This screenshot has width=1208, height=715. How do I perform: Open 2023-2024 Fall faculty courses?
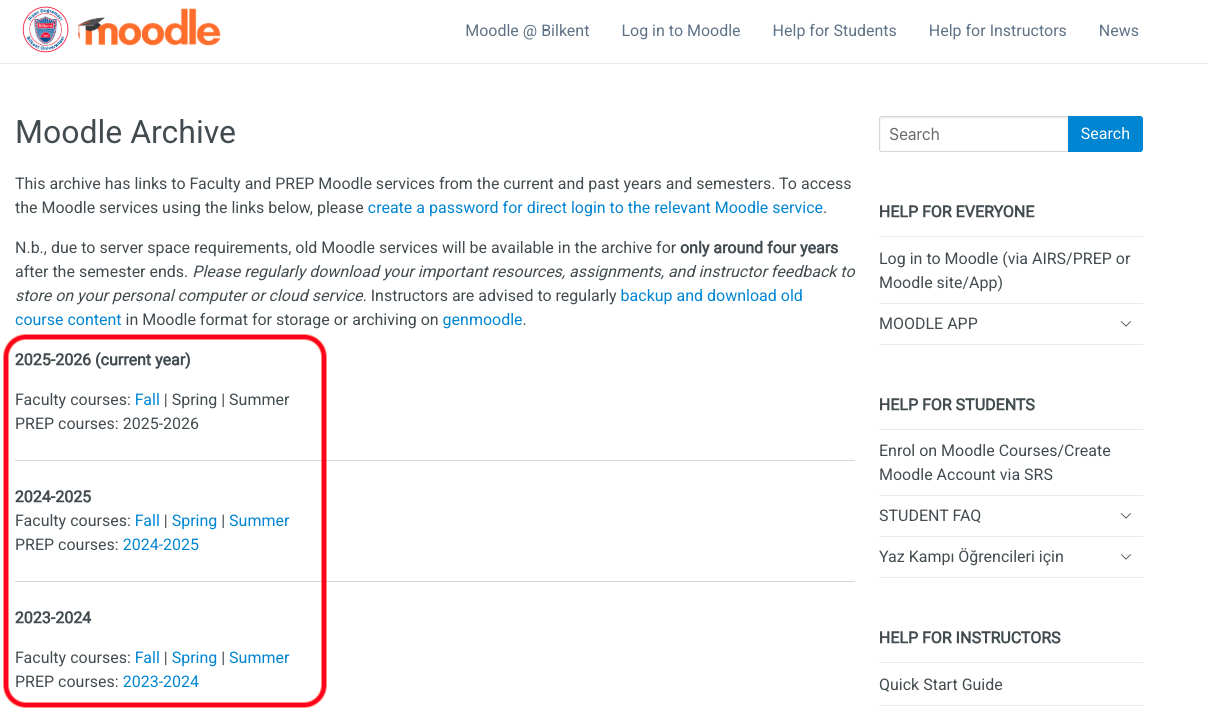[147, 658]
